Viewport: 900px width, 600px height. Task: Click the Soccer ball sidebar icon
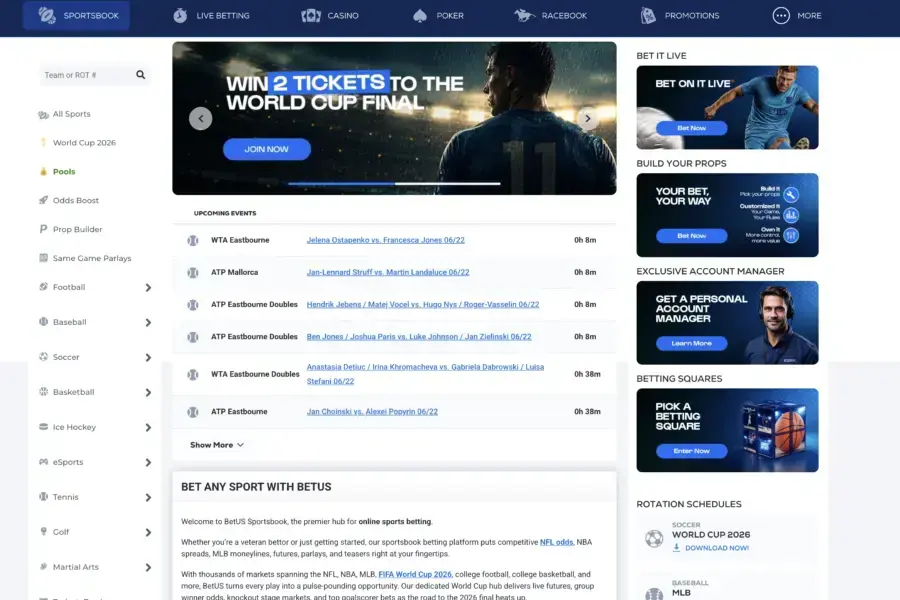tap(43, 357)
